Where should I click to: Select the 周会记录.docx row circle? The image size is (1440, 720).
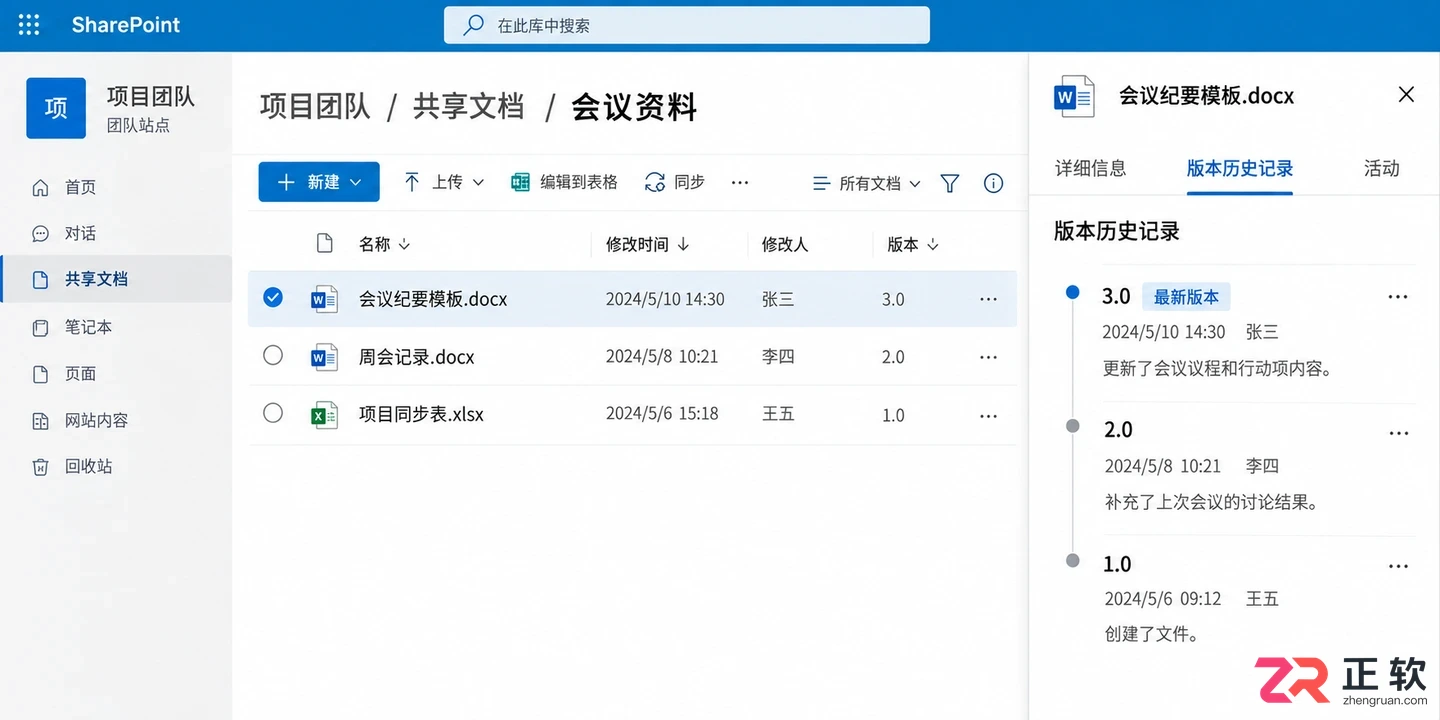point(273,355)
